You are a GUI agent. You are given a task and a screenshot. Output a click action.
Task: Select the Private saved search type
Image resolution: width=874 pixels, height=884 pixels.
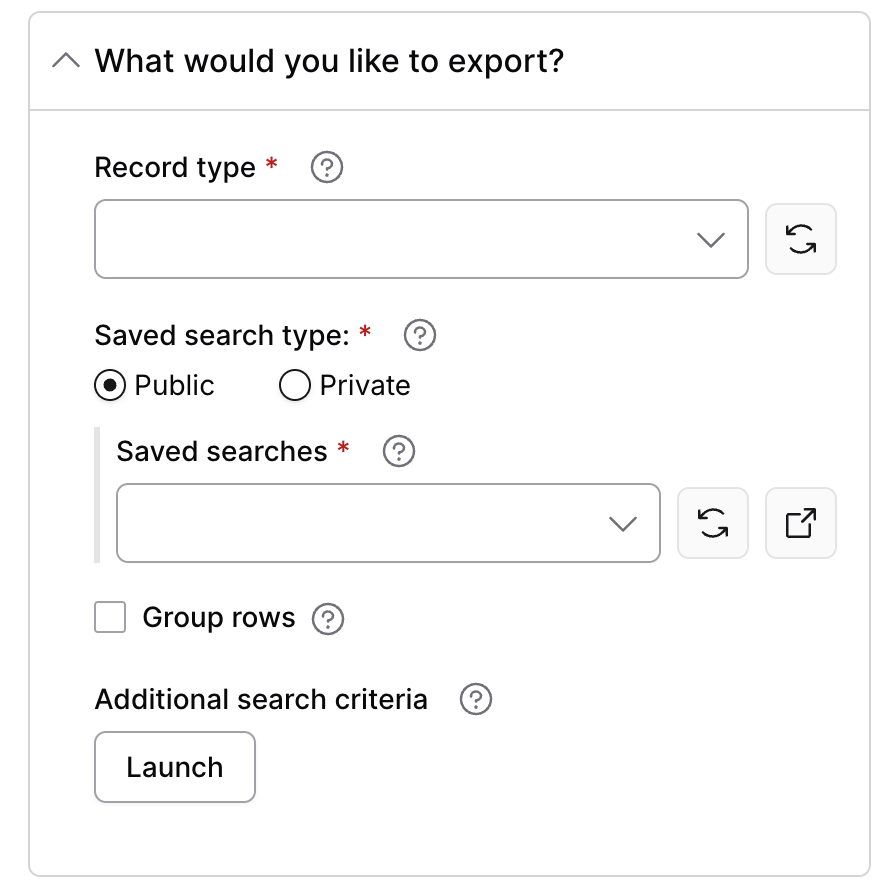coord(295,386)
